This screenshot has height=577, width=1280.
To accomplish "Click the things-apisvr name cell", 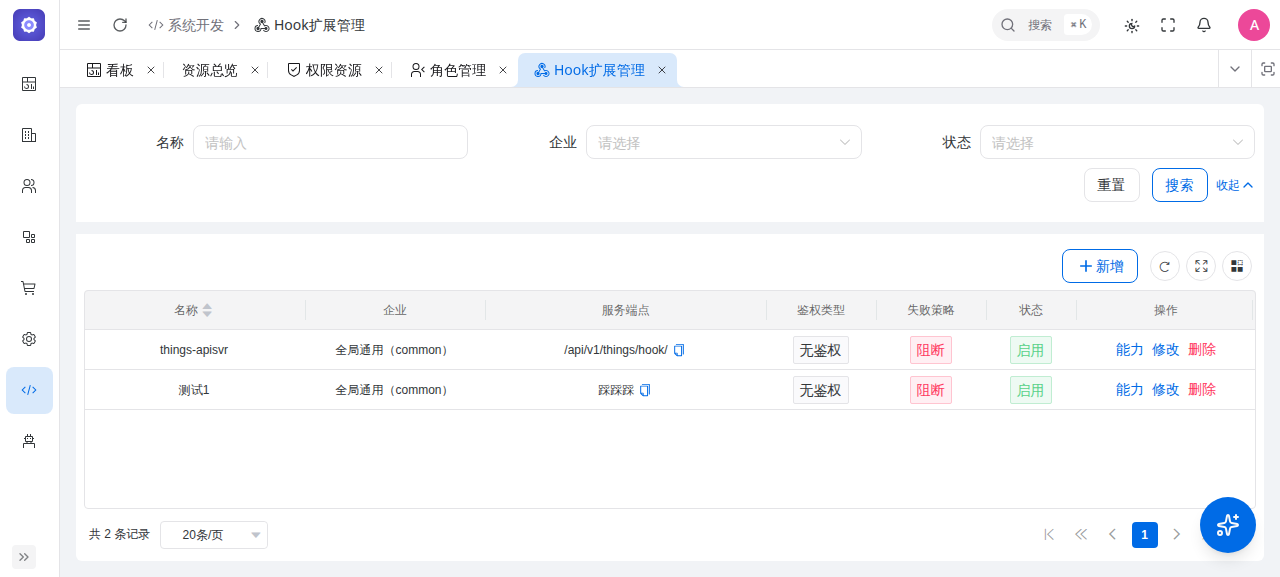I will click(194, 350).
